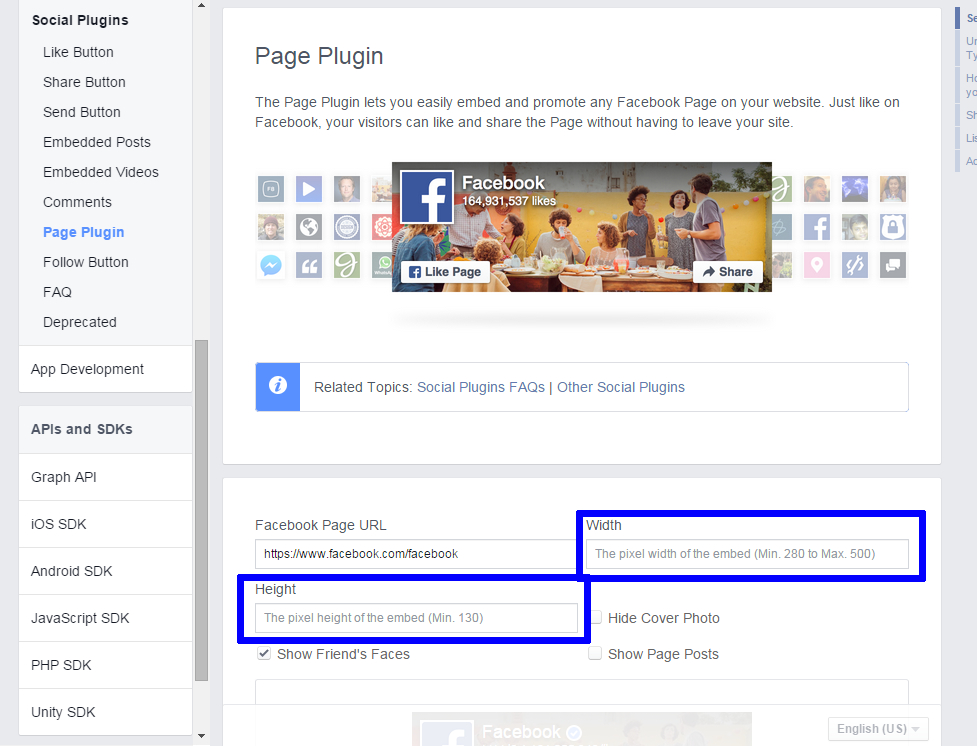The width and height of the screenshot is (977, 746).
Task: Click the globe icon in the banner
Action: tap(309, 227)
